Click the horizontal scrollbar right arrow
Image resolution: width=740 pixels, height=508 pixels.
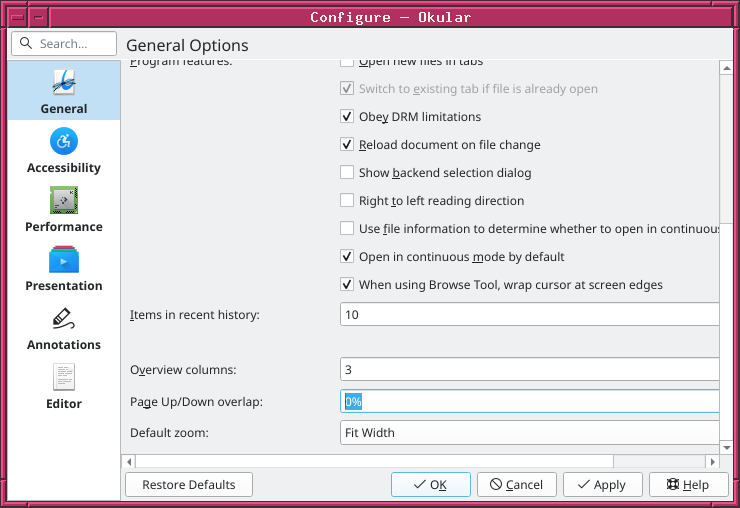click(712, 461)
